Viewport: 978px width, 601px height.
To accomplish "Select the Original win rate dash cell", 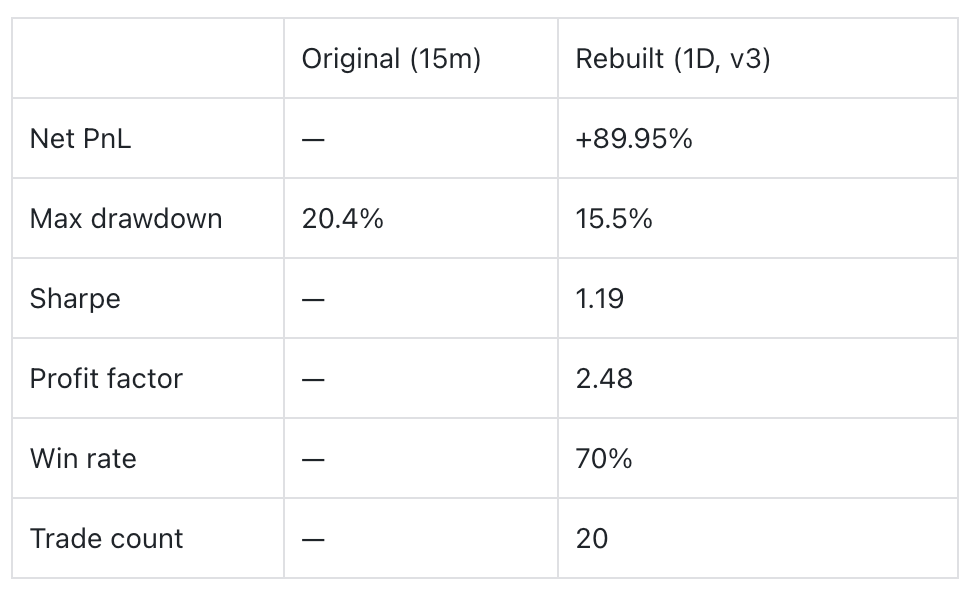I will pos(313,460).
